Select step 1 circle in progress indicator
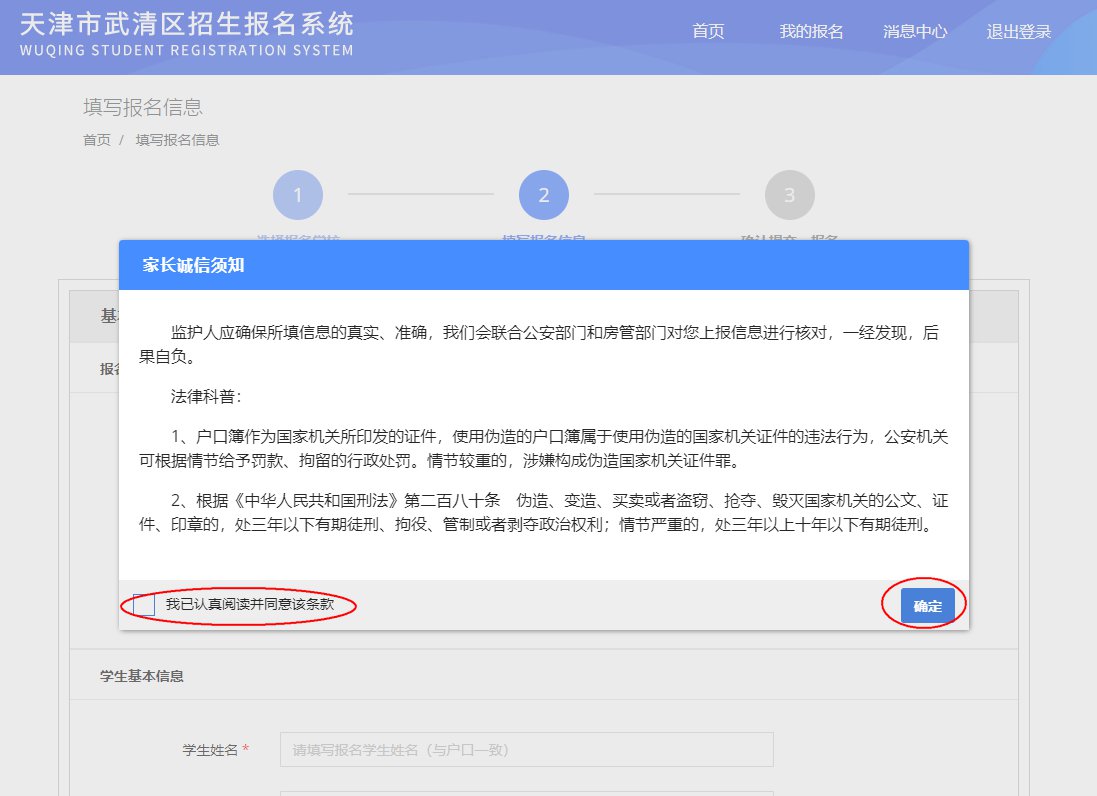Viewport: 1097px width, 796px height. pos(298,195)
